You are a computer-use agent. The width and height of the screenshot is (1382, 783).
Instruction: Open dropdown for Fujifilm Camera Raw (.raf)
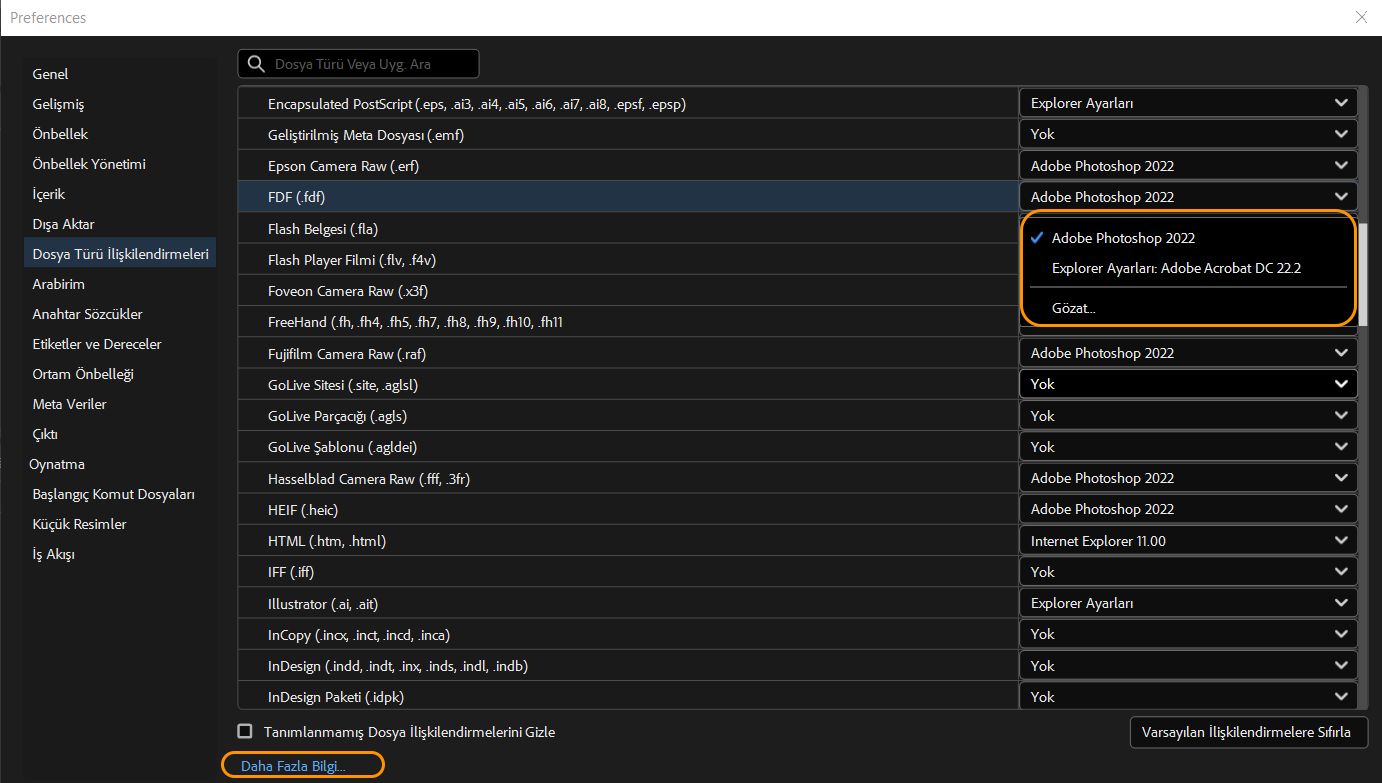coord(1189,353)
